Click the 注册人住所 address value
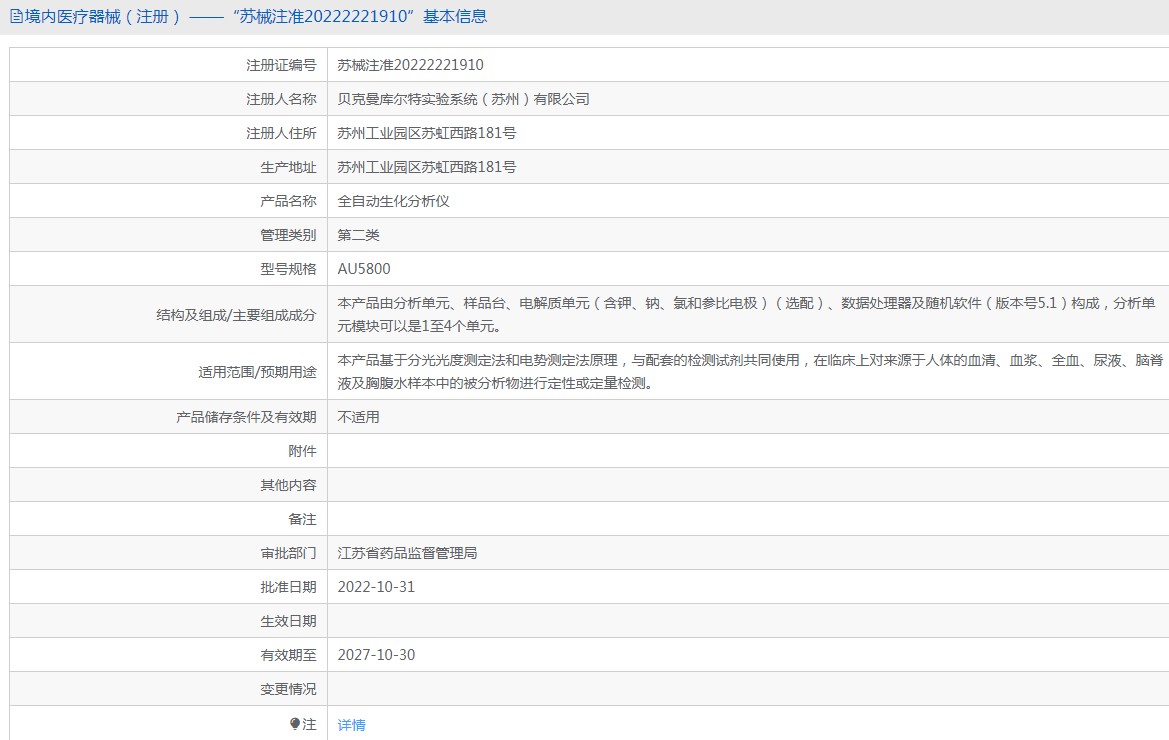Viewport: 1169px width, 740px height. click(426, 133)
